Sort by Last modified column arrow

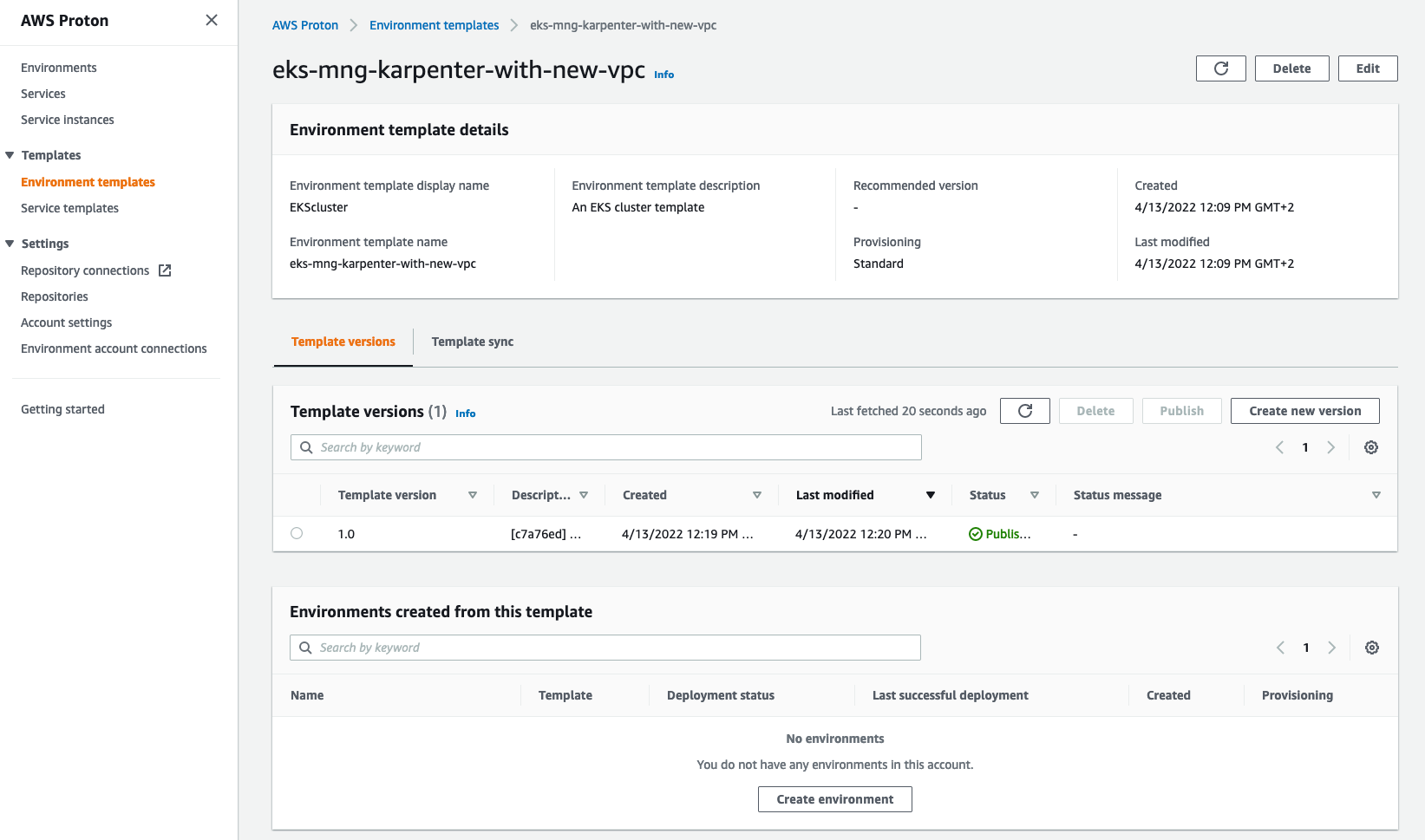[931, 495]
